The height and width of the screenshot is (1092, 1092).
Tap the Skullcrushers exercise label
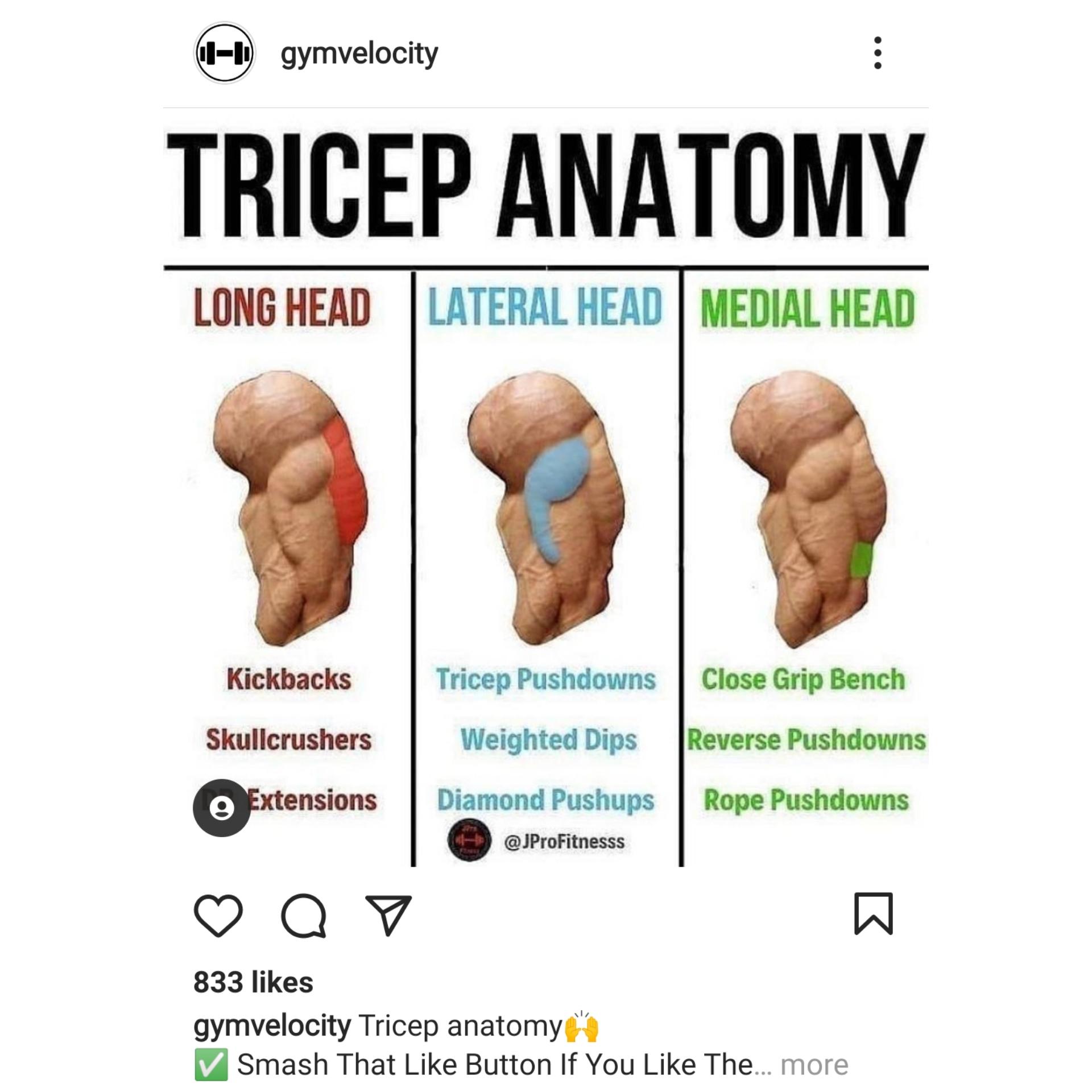(x=288, y=739)
